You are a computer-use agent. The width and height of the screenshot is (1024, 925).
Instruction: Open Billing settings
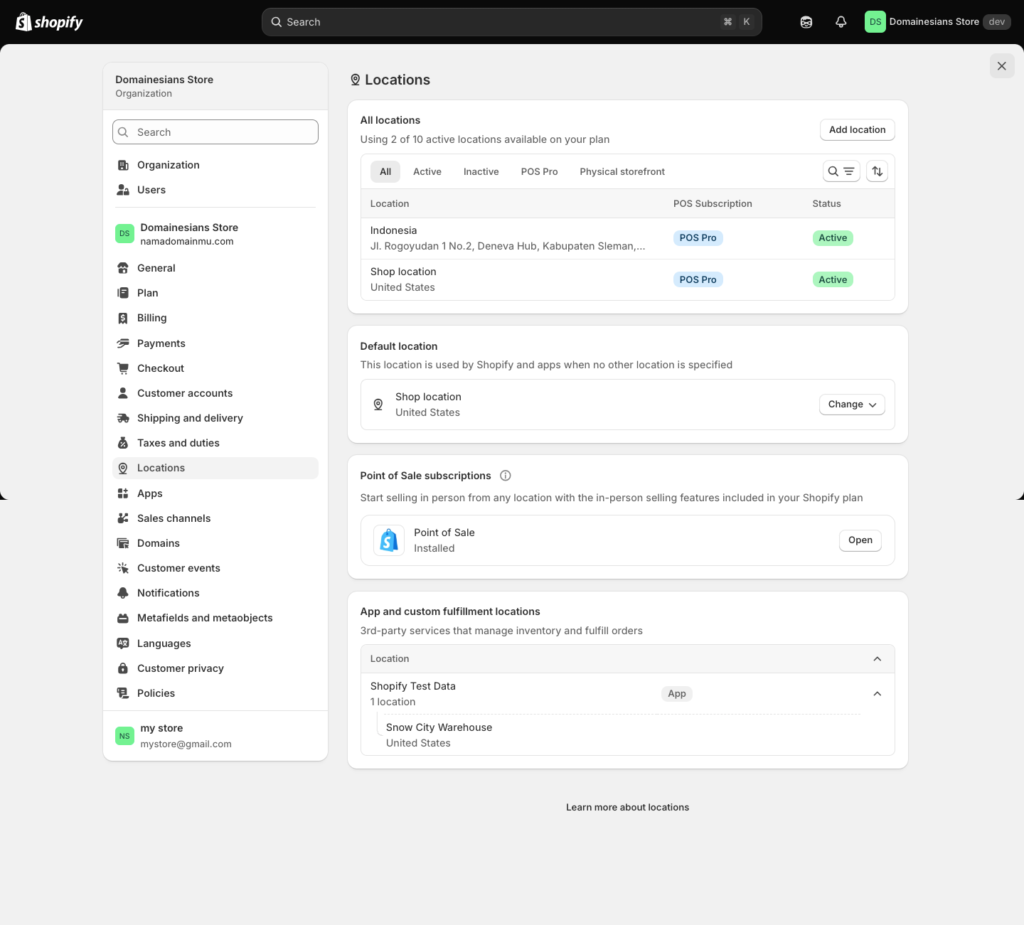[x=215, y=317]
